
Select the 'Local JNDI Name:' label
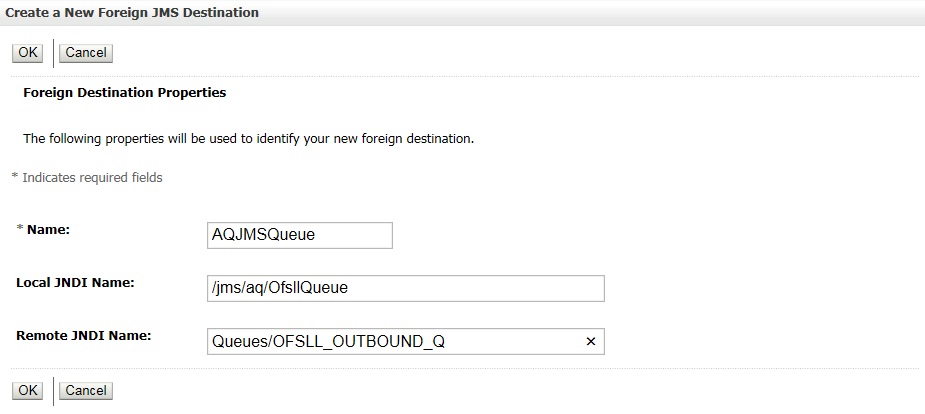(76, 282)
